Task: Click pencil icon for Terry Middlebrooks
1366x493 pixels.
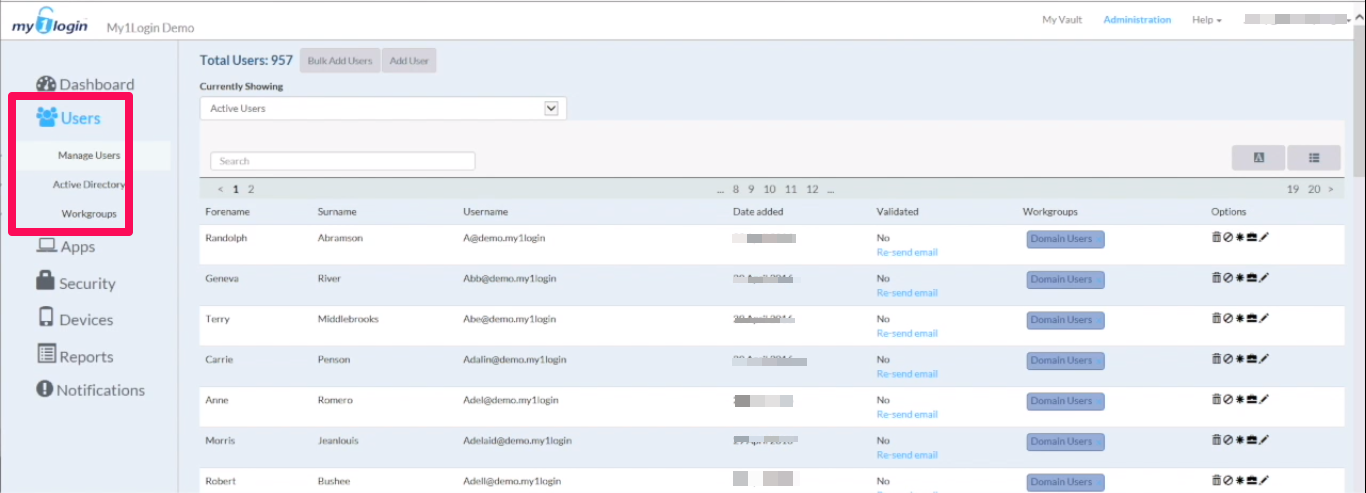Action: point(1264,318)
